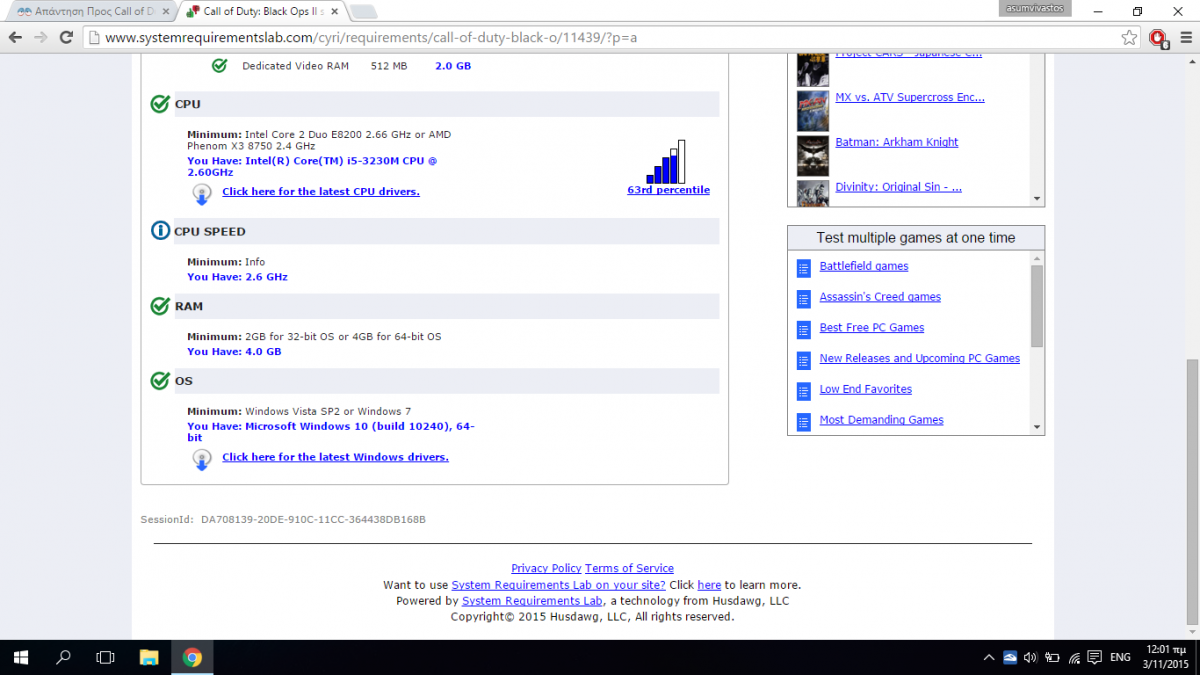Click the download icon beside Windows drivers link
The image size is (1200, 675).
[201, 459]
